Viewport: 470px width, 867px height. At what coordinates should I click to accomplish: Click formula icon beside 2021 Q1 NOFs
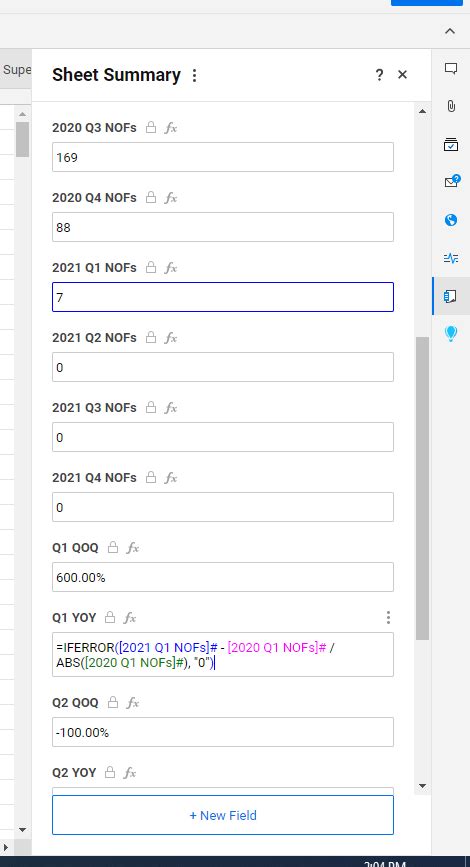click(x=171, y=268)
